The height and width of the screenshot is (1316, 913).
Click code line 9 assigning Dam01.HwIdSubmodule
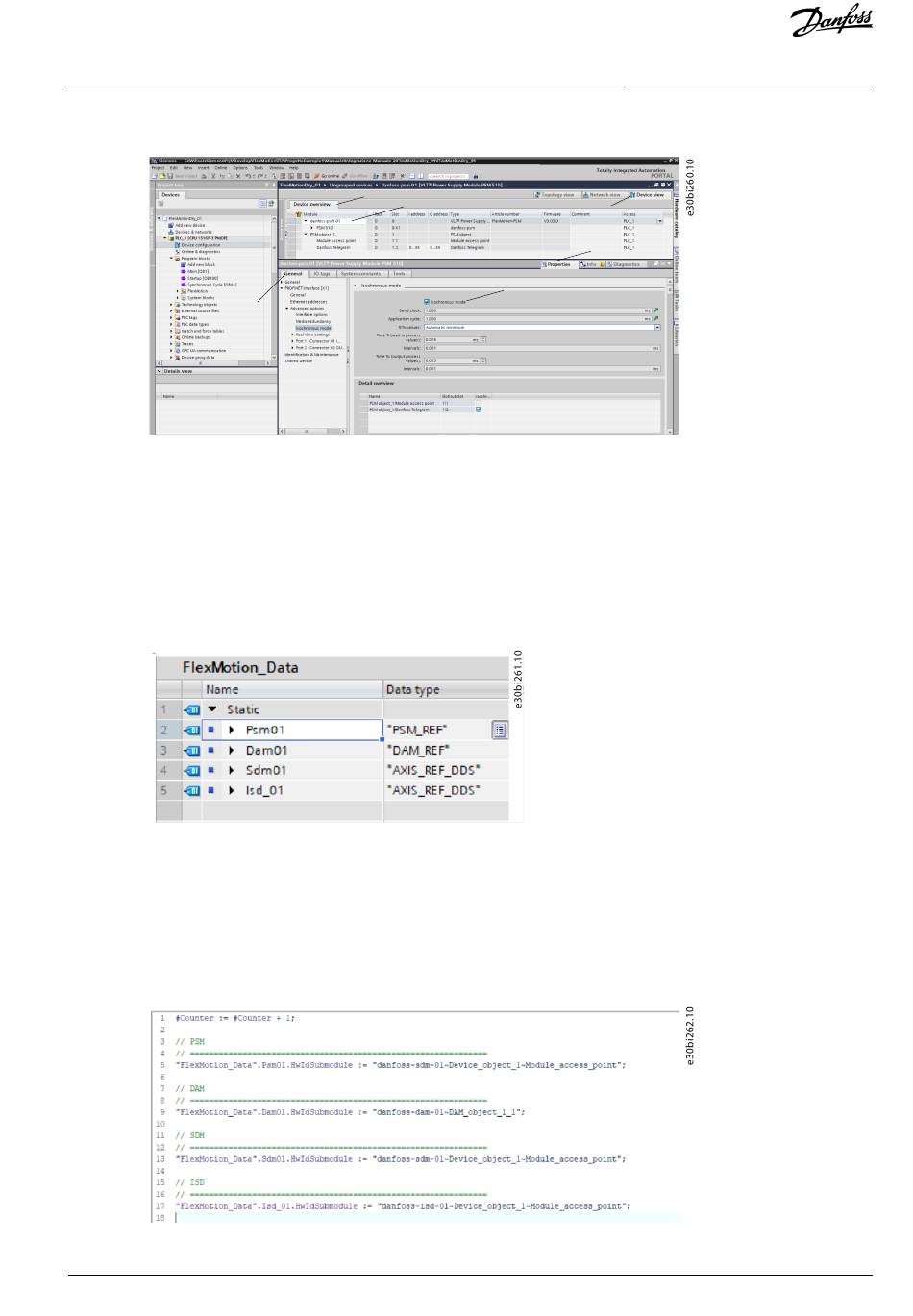(x=350, y=1112)
